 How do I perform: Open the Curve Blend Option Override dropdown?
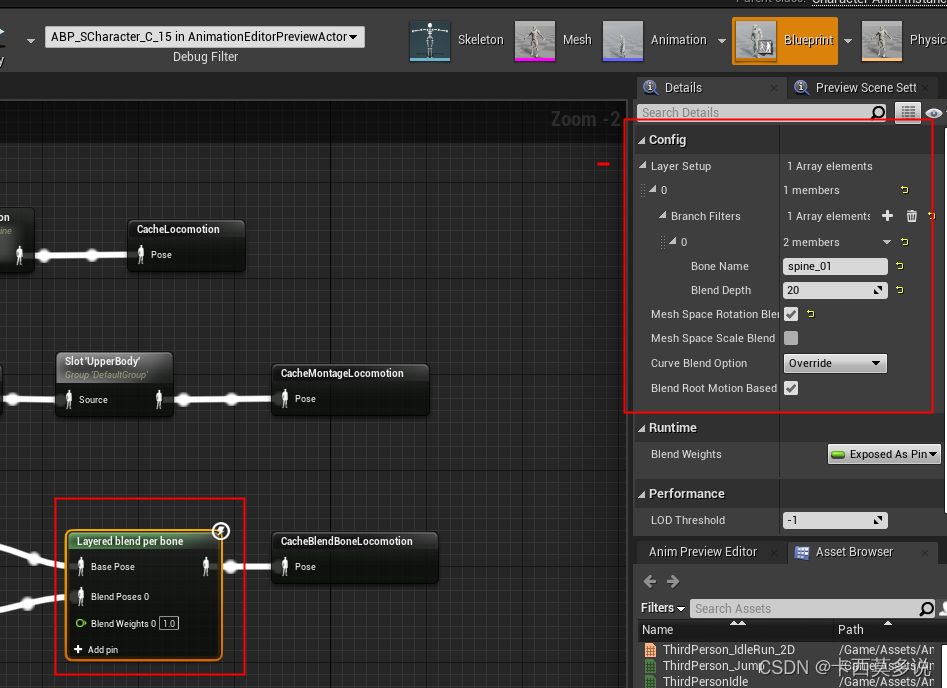coord(834,363)
